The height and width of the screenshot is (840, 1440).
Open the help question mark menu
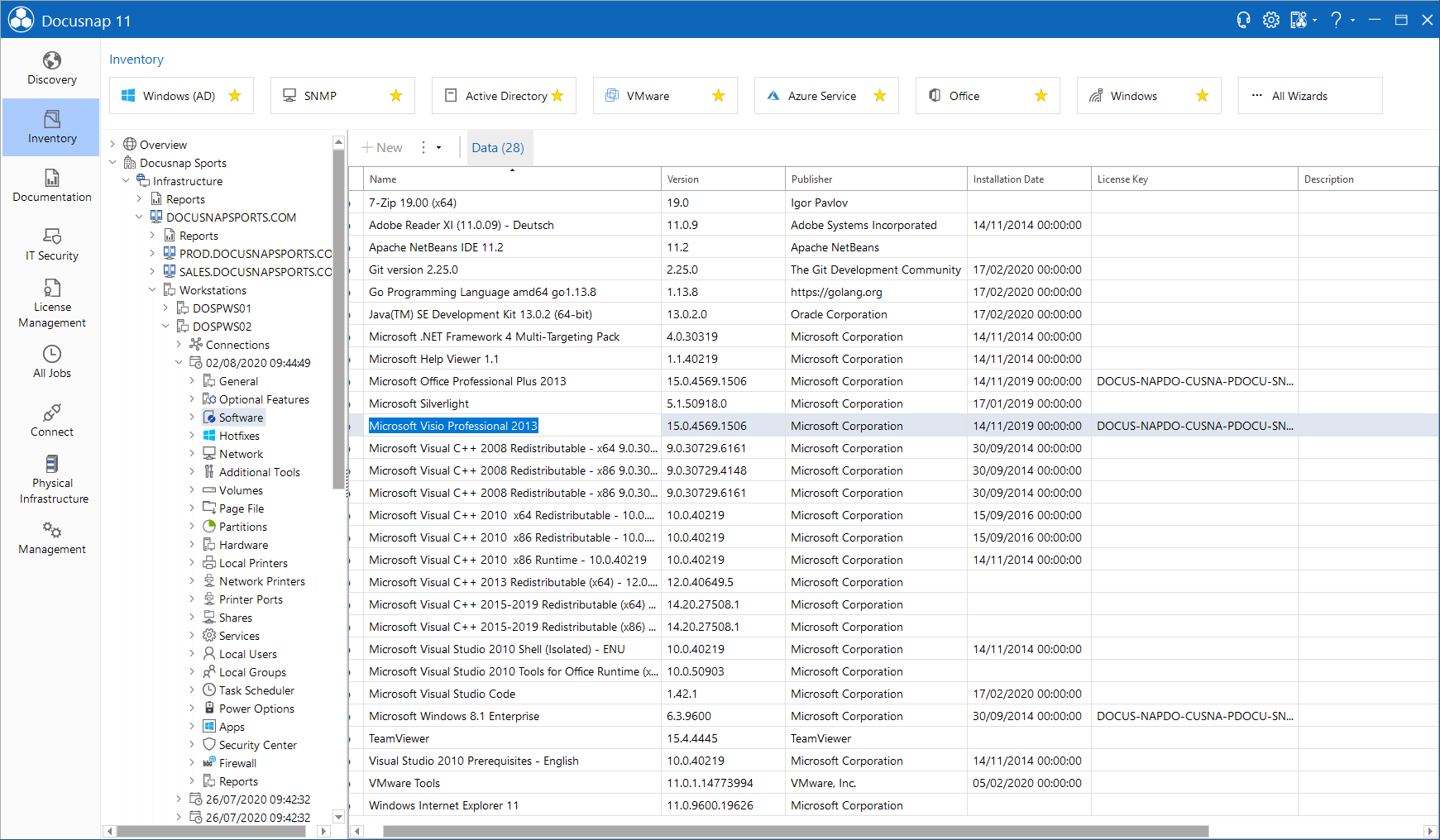pyautogui.click(x=1337, y=20)
